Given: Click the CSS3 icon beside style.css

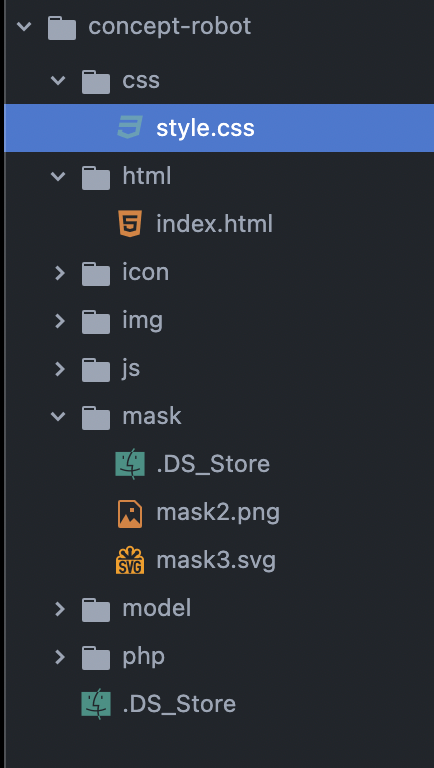Looking at the screenshot, I should [x=130, y=127].
